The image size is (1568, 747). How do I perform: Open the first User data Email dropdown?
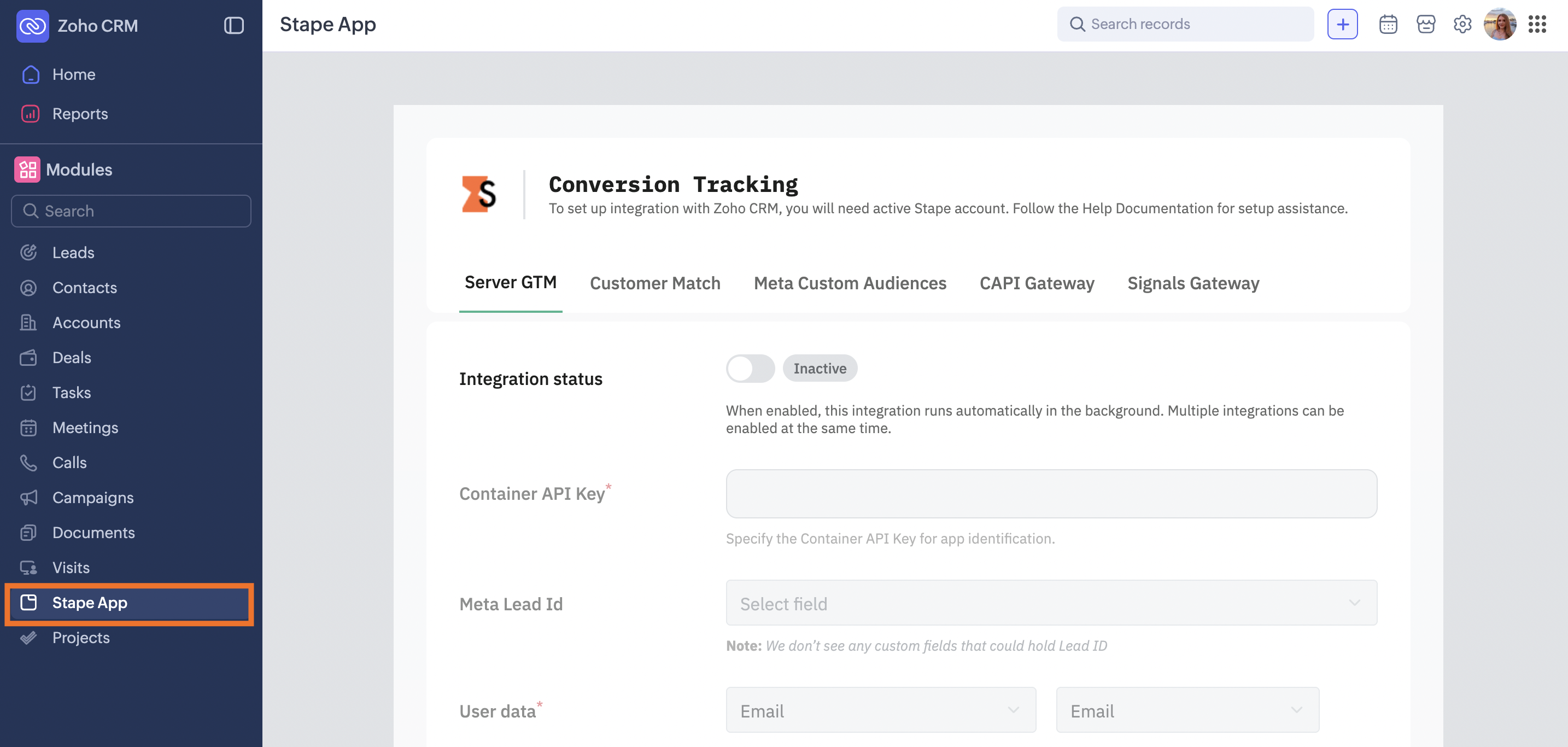coord(881,710)
